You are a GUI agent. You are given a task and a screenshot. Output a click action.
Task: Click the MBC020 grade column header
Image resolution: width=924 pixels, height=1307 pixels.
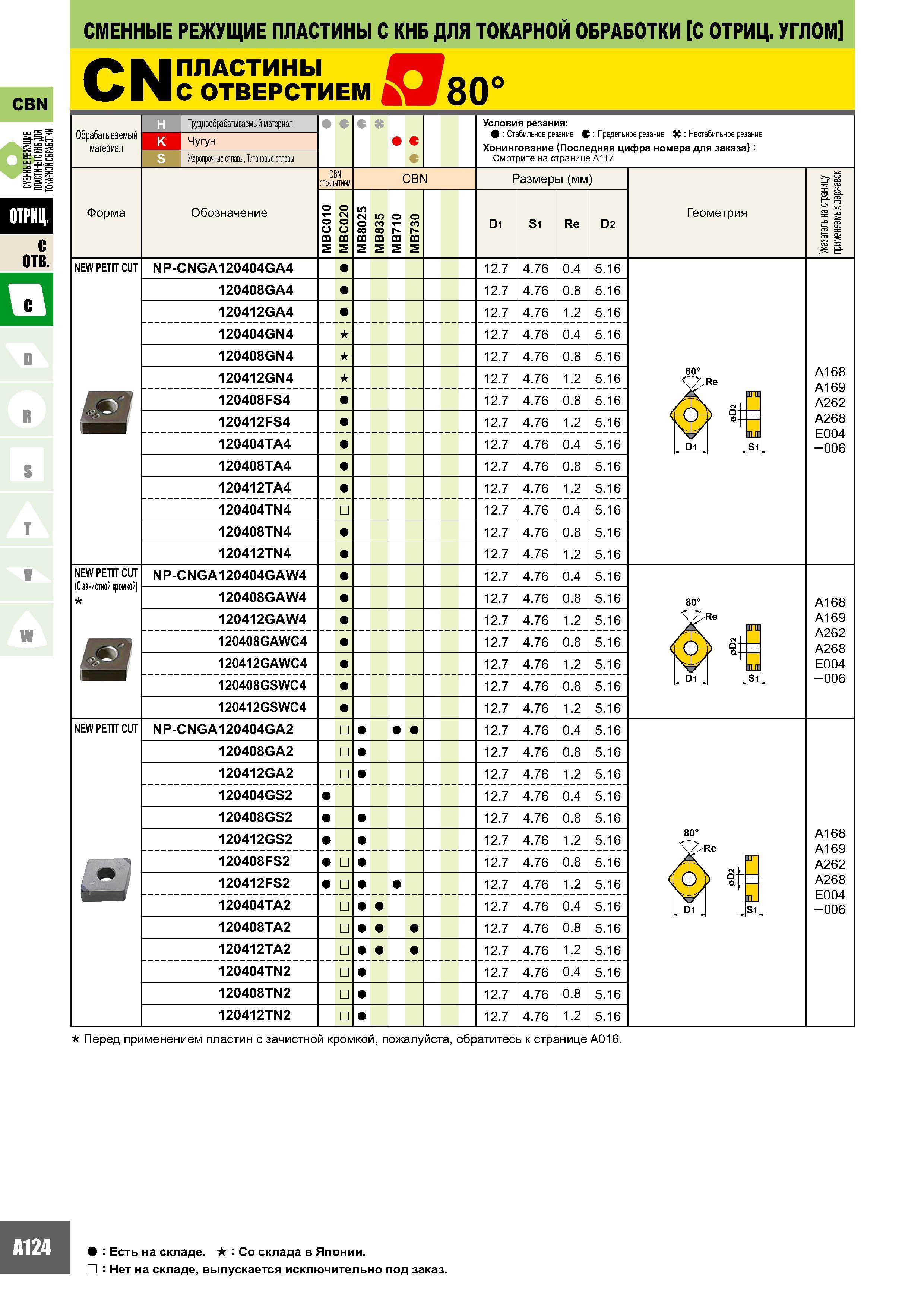pos(344,228)
